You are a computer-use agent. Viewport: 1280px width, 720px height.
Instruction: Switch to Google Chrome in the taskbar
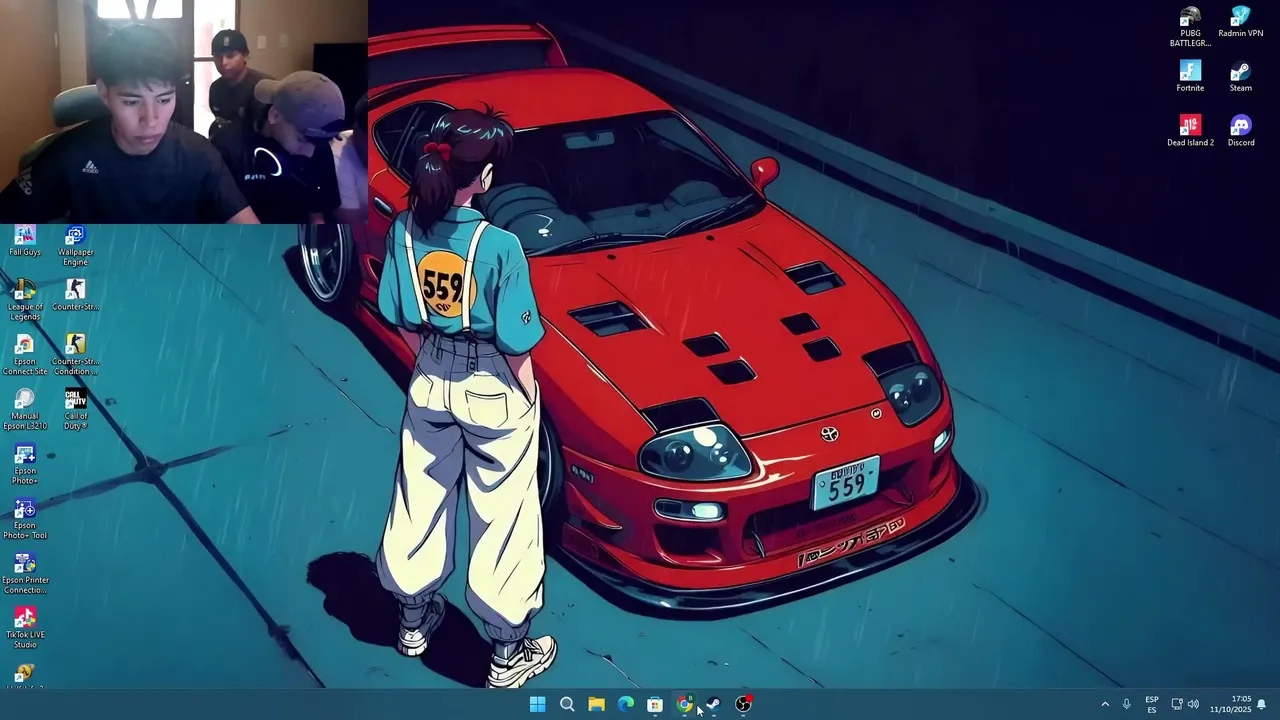click(x=684, y=704)
